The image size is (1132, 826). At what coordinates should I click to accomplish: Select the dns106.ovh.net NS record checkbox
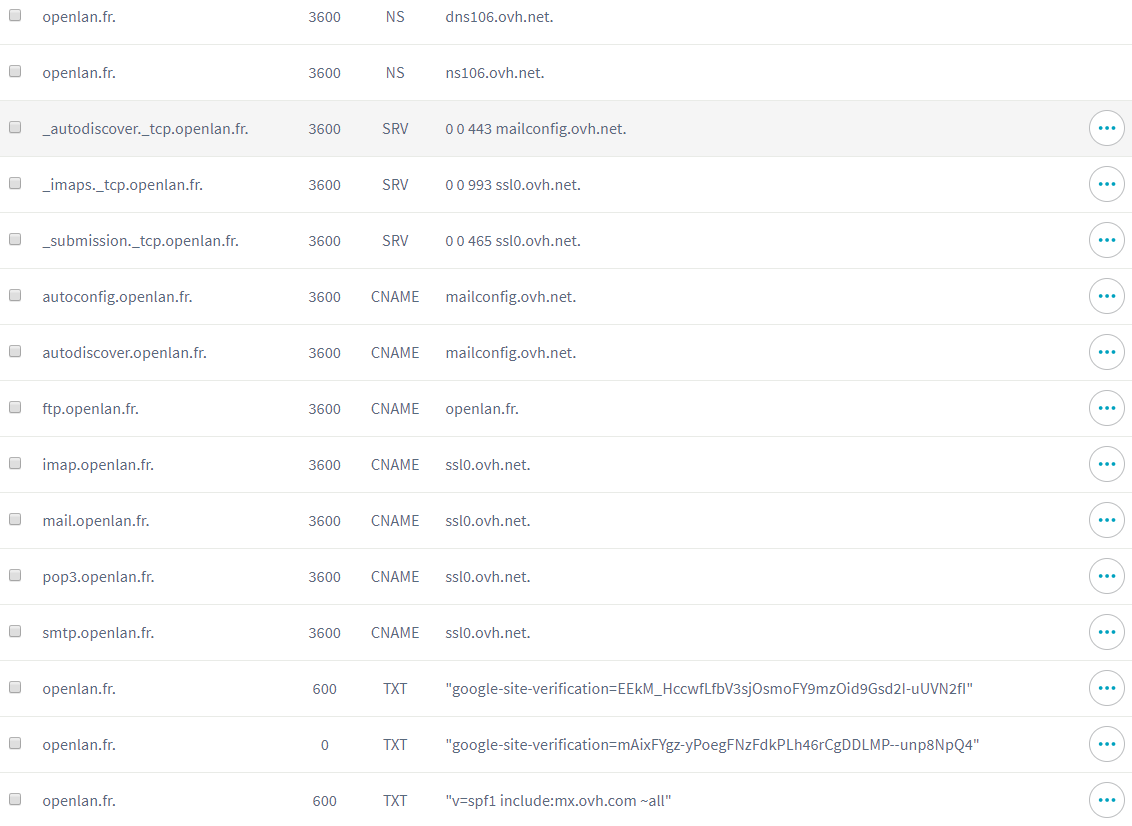[x=15, y=16]
